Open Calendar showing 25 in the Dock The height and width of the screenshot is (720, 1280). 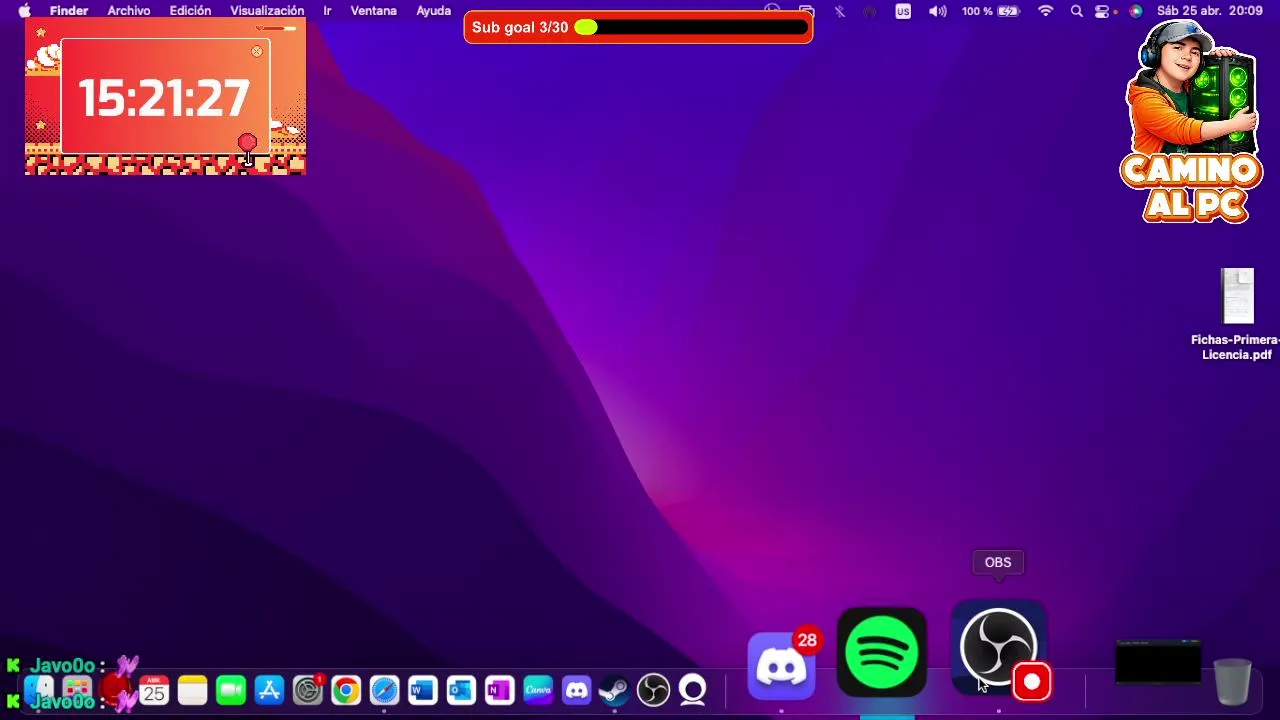tap(154, 690)
